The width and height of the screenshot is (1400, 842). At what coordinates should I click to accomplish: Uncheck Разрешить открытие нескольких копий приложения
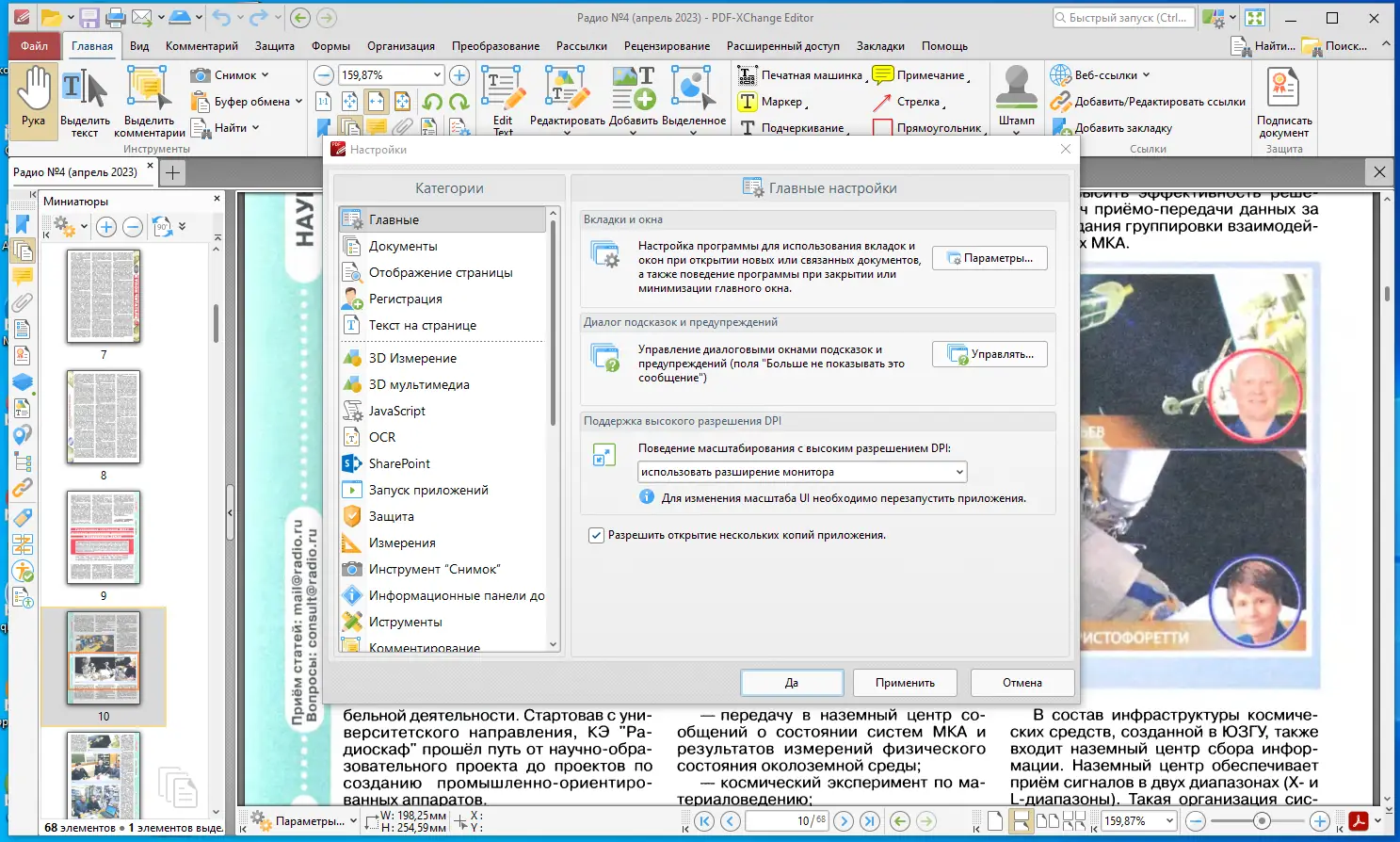[596, 535]
